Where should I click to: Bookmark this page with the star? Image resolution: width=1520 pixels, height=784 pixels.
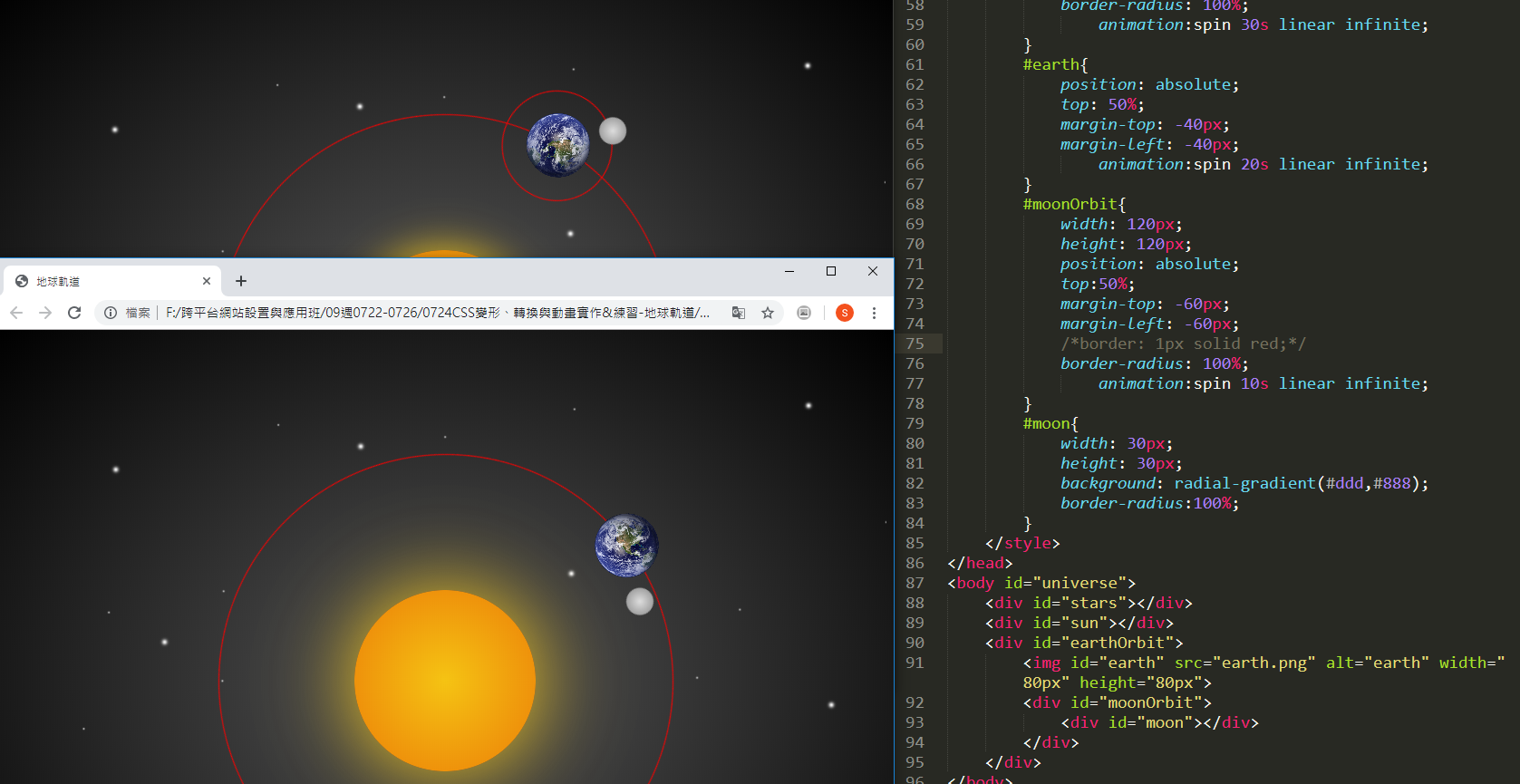pyautogui.click(x=768, y=313)
